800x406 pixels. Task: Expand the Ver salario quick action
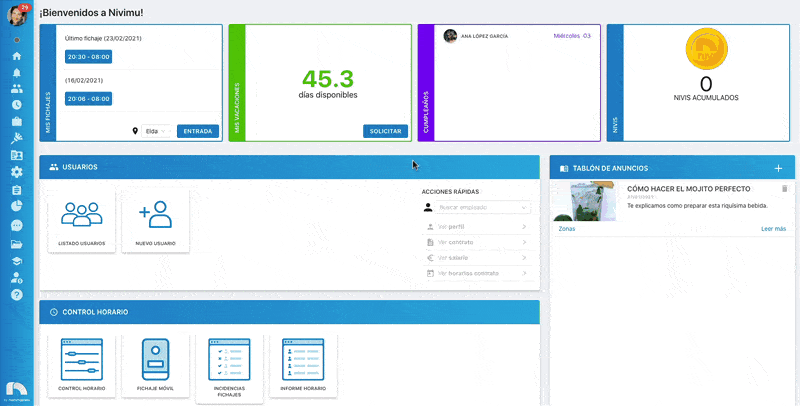coord(477,258)
